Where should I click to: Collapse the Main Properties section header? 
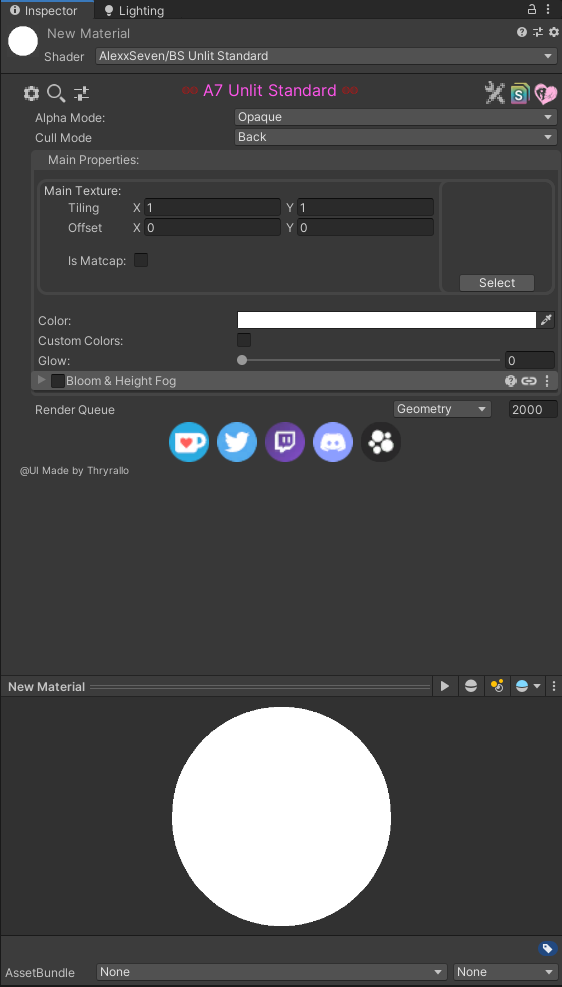295,160
